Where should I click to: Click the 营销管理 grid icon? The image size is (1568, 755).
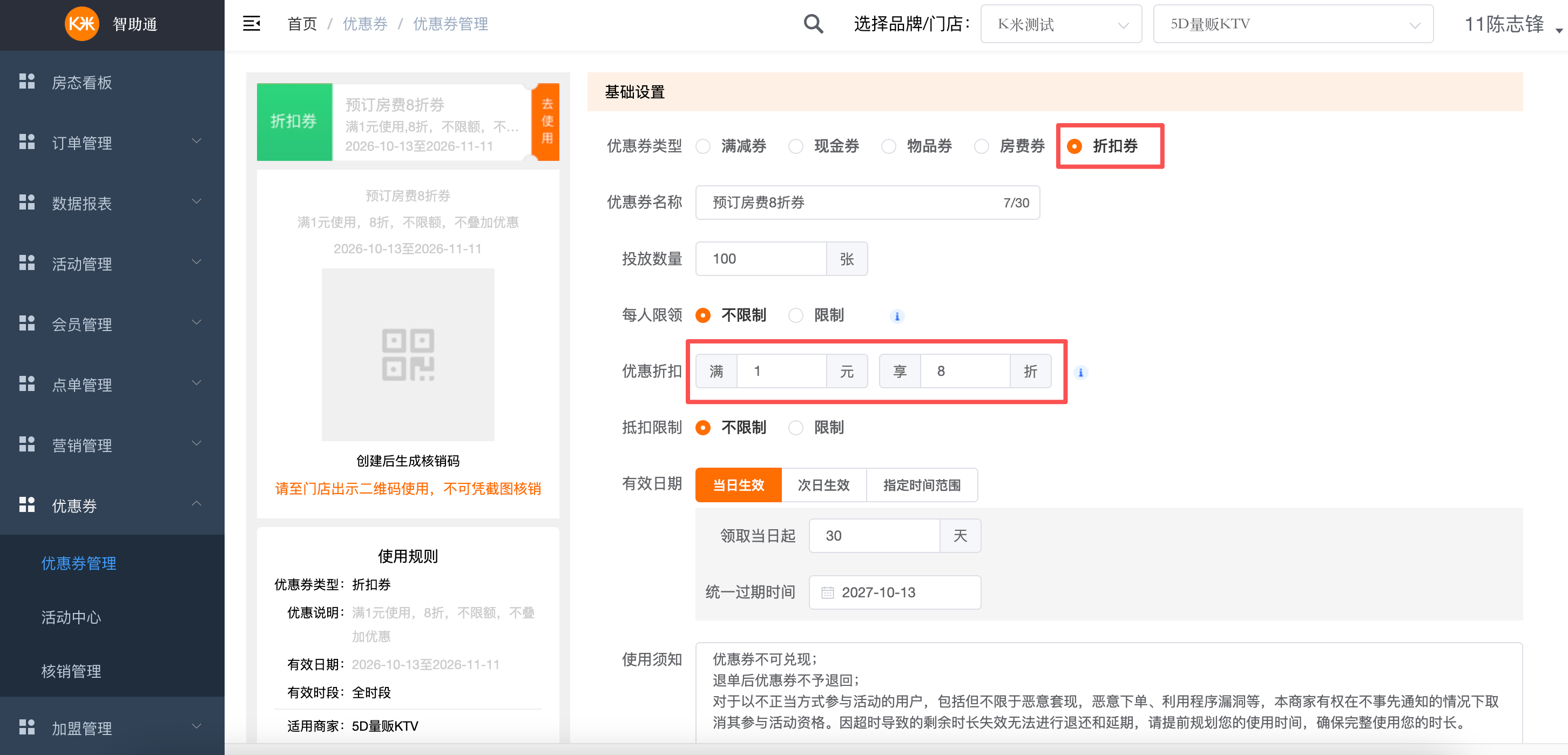(x=27, y=444)
